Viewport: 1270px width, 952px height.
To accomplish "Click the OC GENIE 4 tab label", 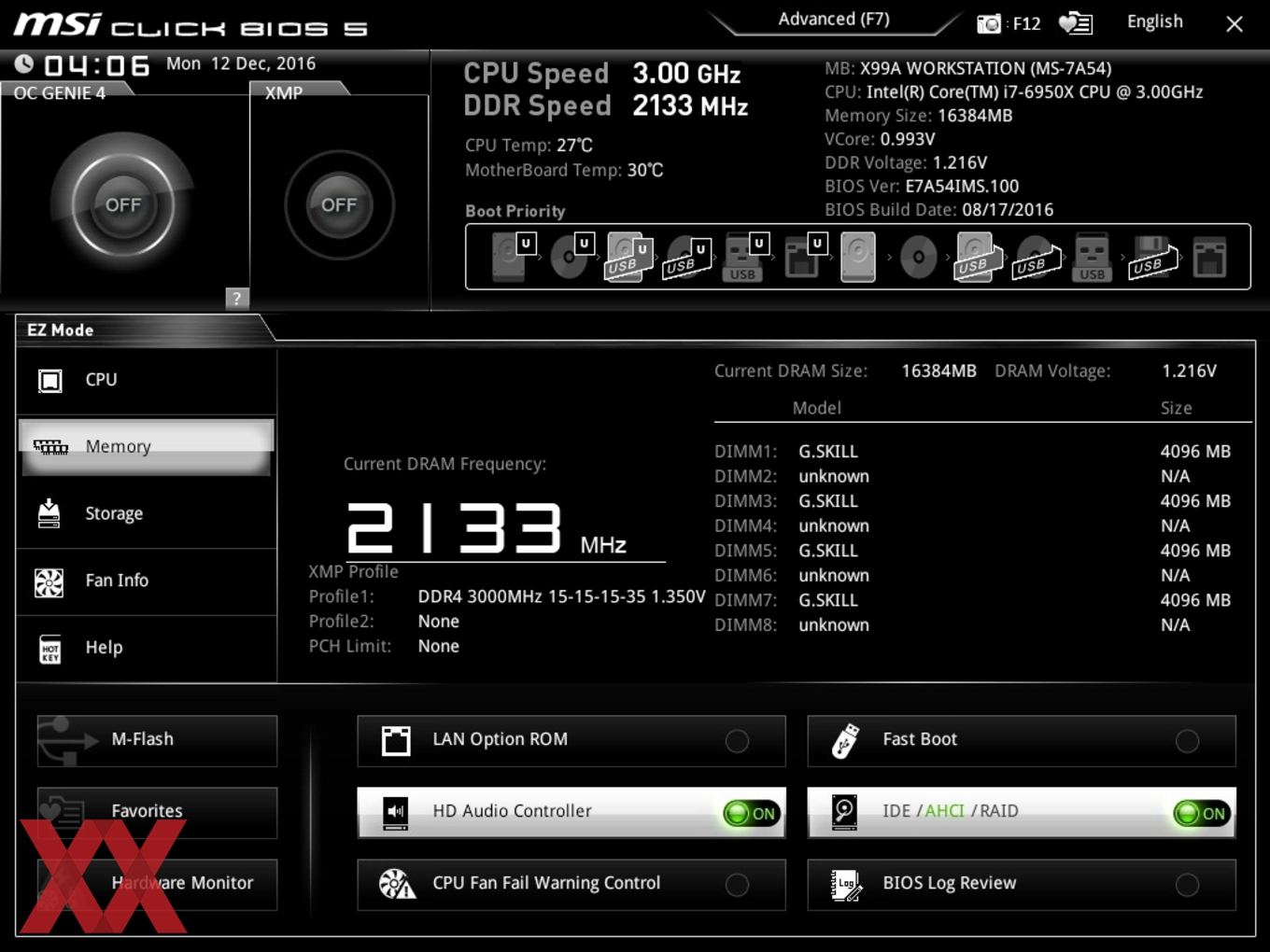I will click(60, 92).
